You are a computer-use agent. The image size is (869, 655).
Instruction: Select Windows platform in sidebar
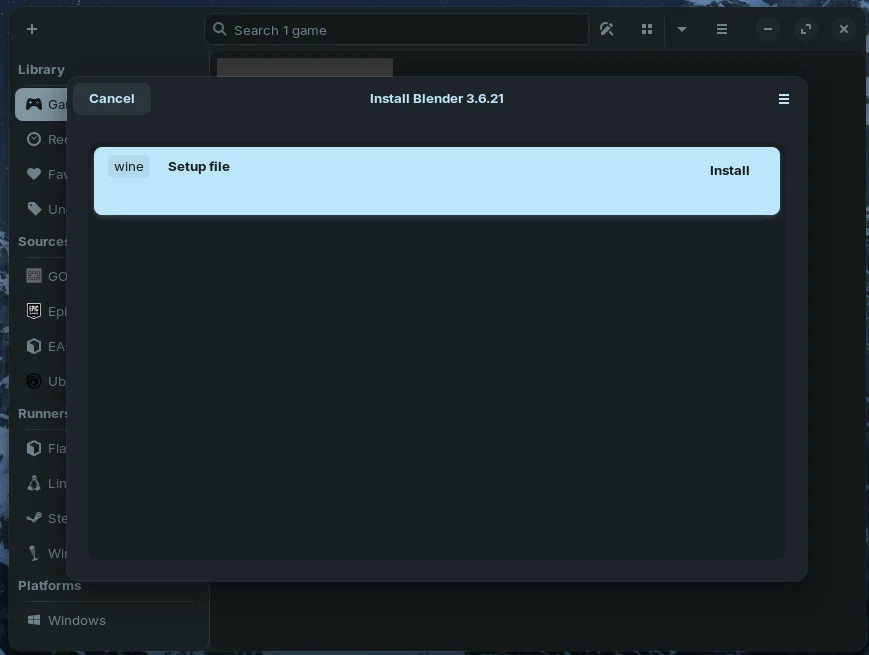tap(105, 620)
